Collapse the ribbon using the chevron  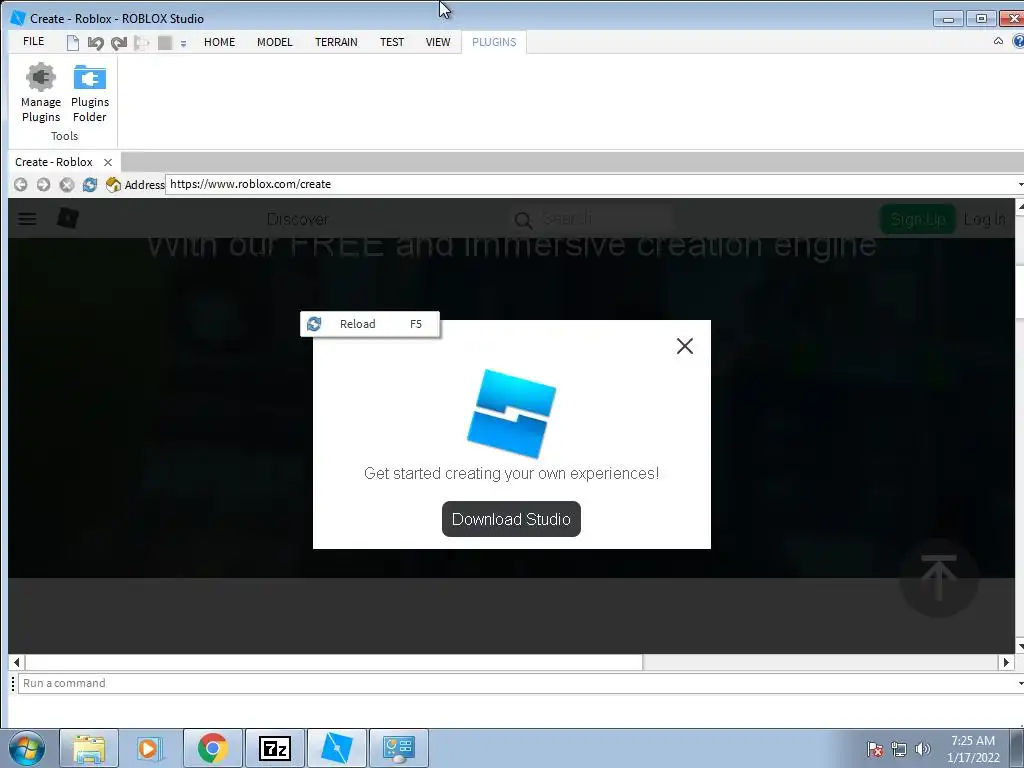(x=998, y=41)
